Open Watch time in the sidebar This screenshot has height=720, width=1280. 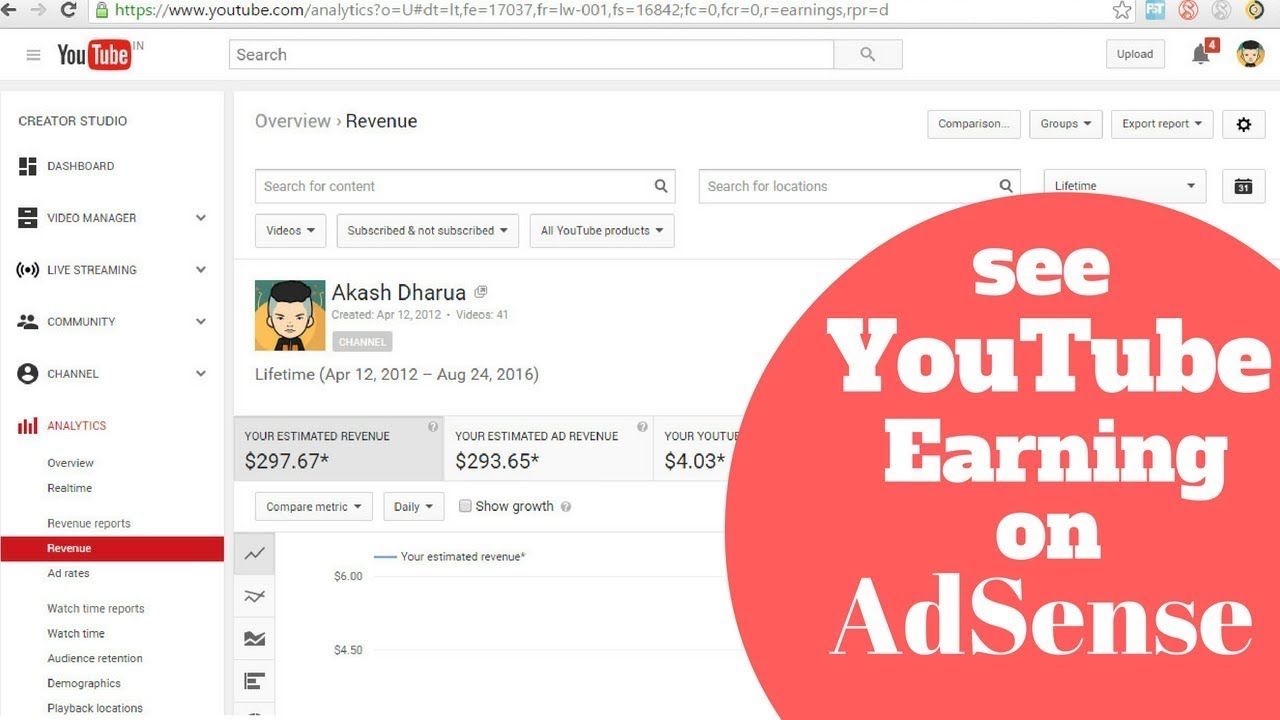(76, 633)
